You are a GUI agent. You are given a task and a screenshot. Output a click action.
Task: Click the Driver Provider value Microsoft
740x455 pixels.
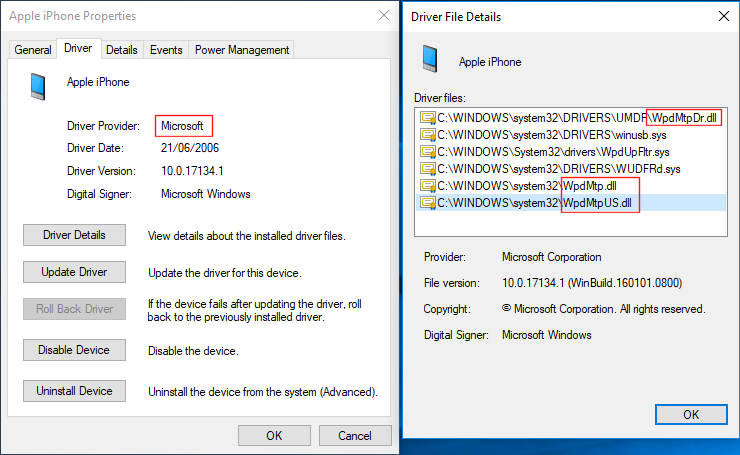182,126
